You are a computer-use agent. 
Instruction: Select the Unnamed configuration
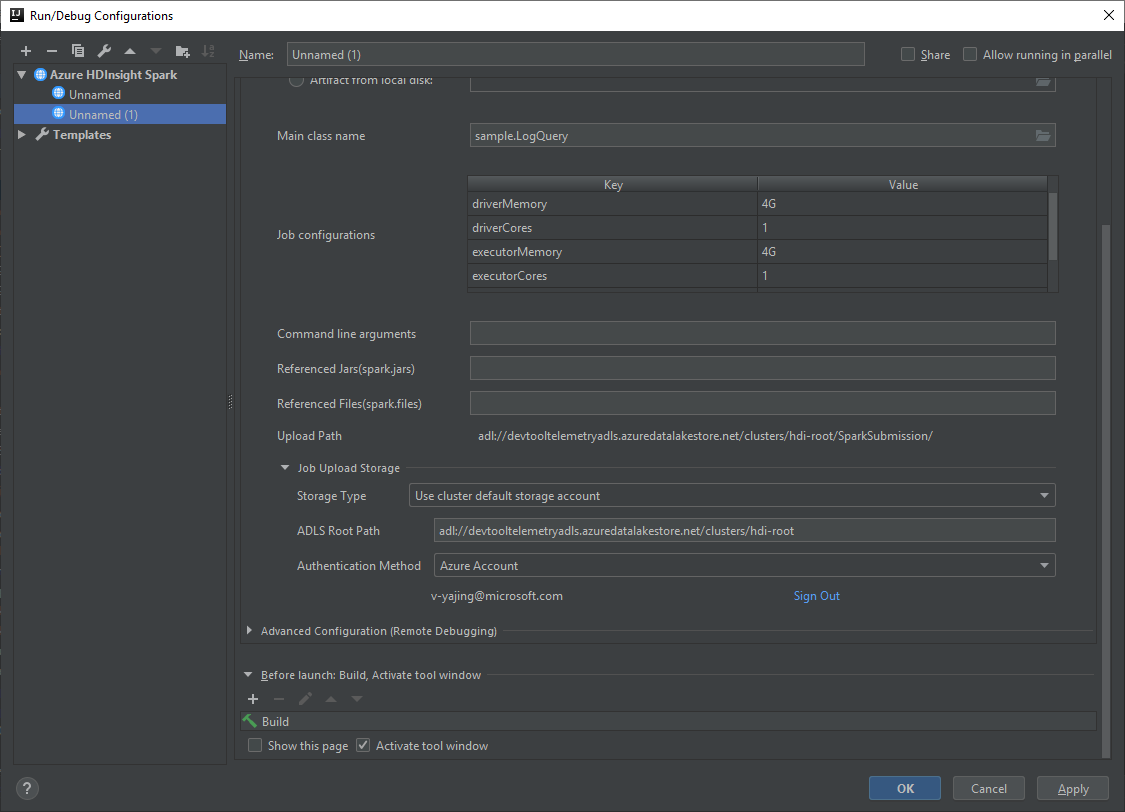point(93,94)
